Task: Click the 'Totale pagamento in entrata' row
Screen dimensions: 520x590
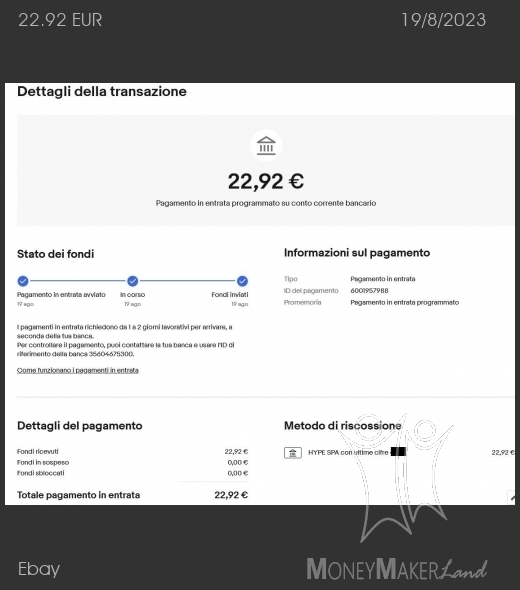Action: coord(132,495)
